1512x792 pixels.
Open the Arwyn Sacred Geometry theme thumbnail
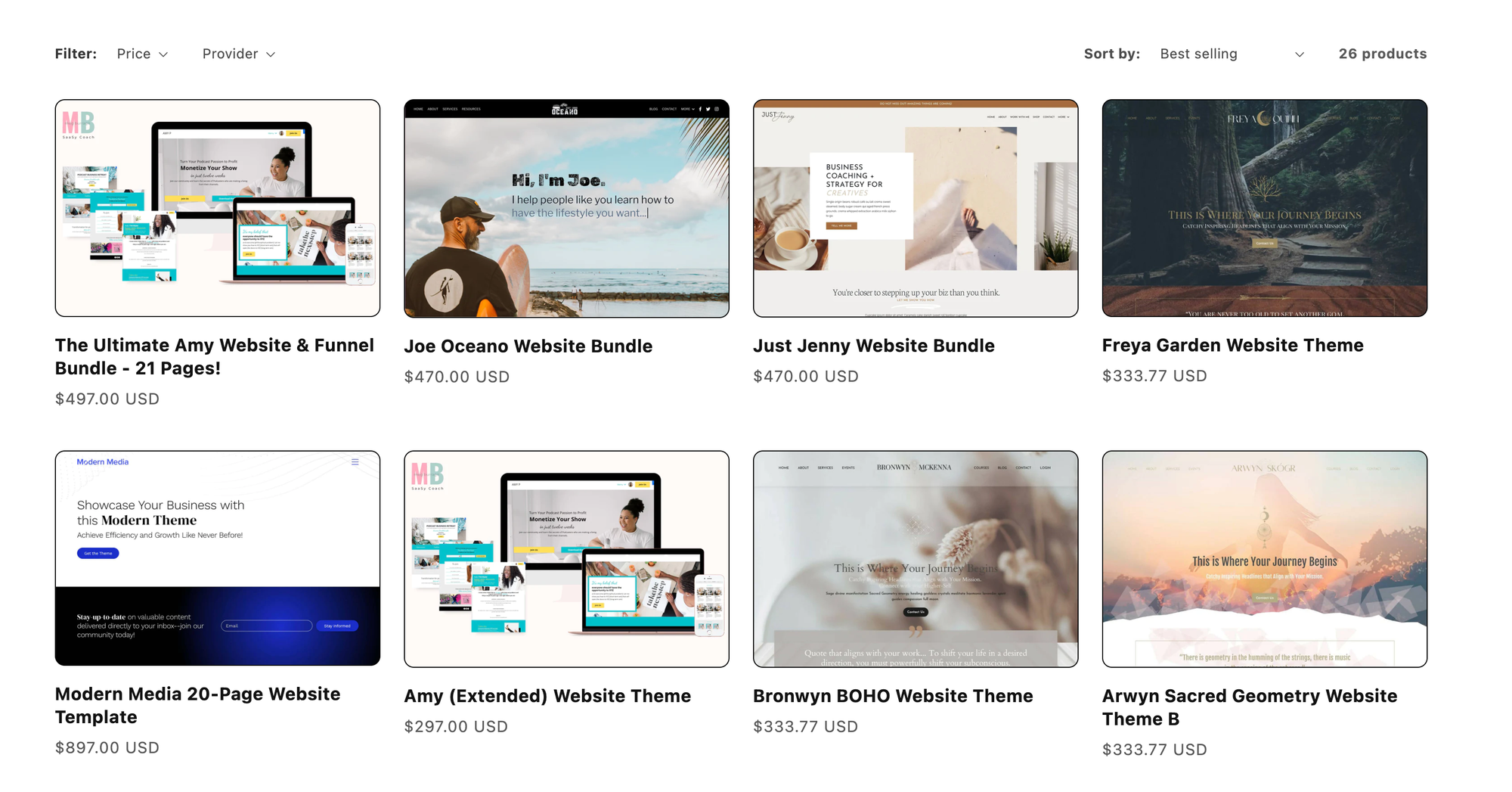click(x=1264, y=558)
